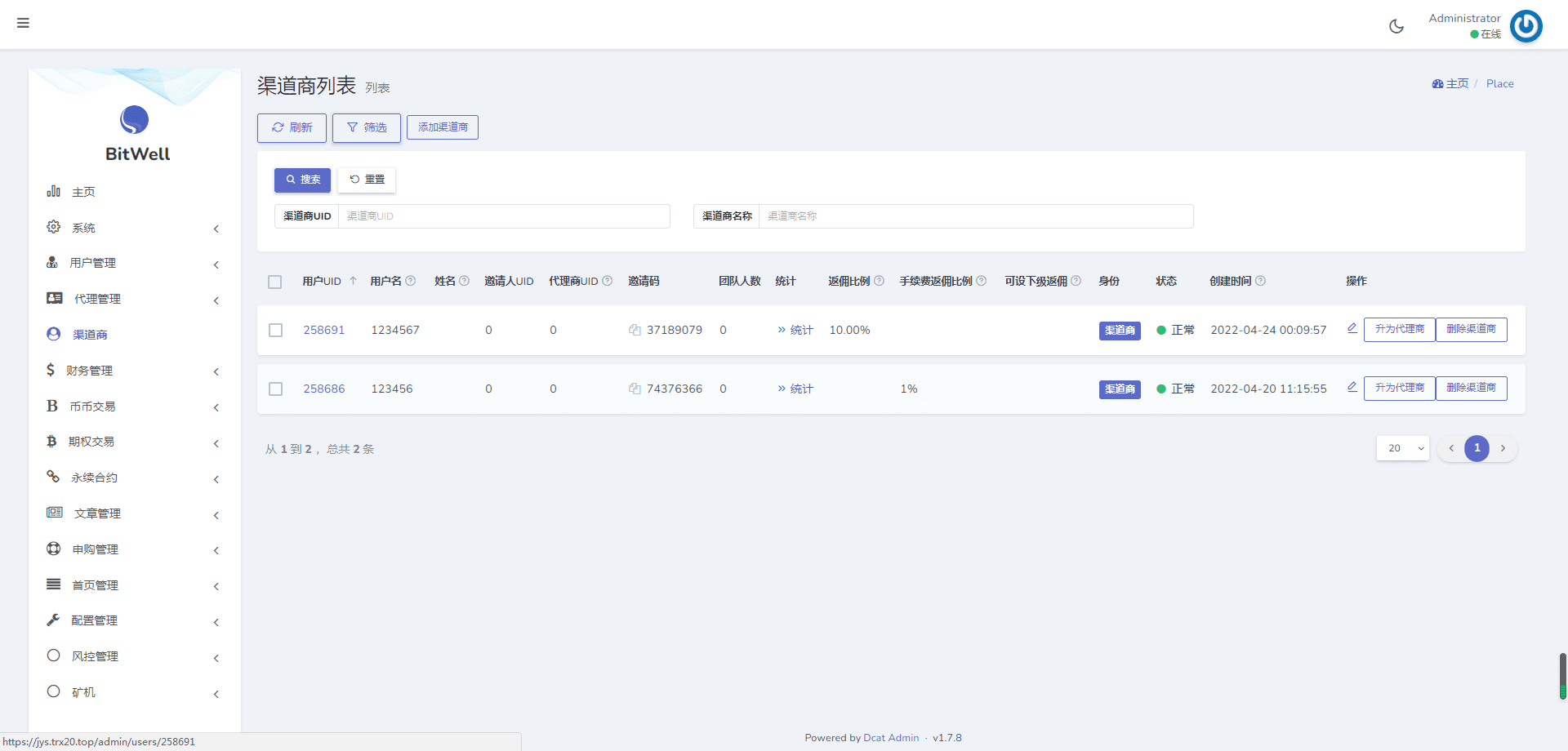Go to 主页 in the sidebar
The image size is (1568, 751).
83,192
